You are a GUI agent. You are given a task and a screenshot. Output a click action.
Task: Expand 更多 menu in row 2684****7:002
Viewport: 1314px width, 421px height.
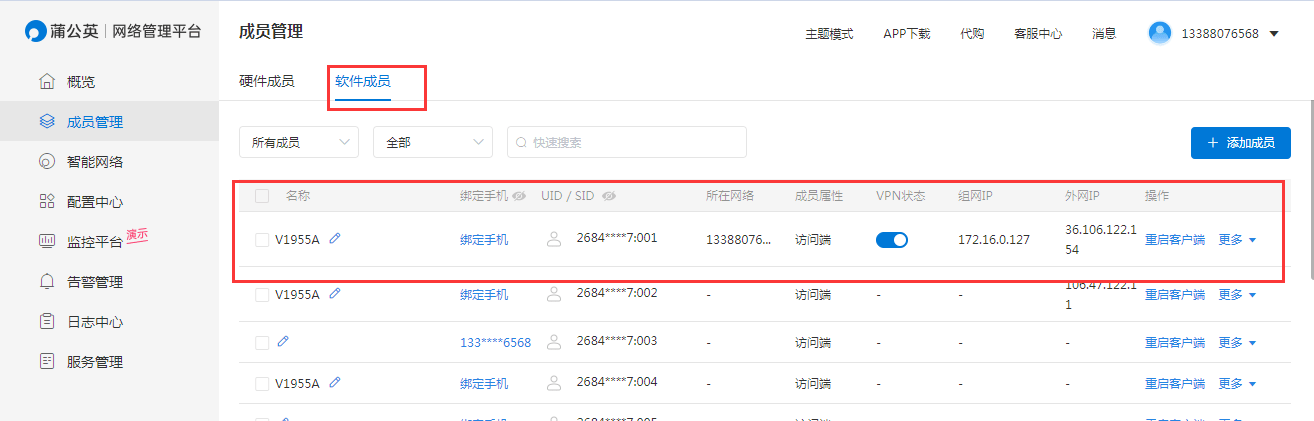(x=1237, y=295)
